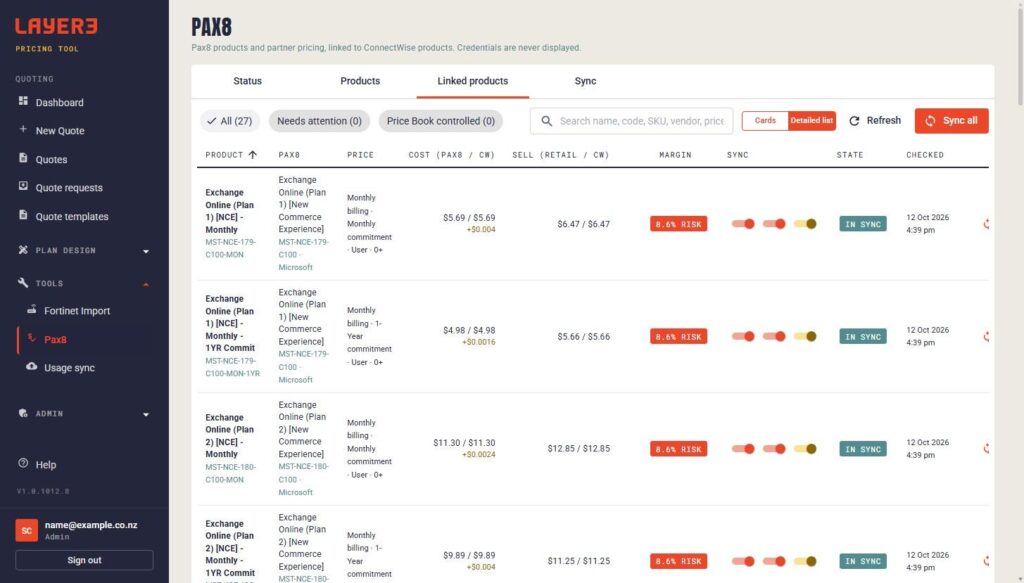
Task: Click the State column header
Action: tap(850, 155)
